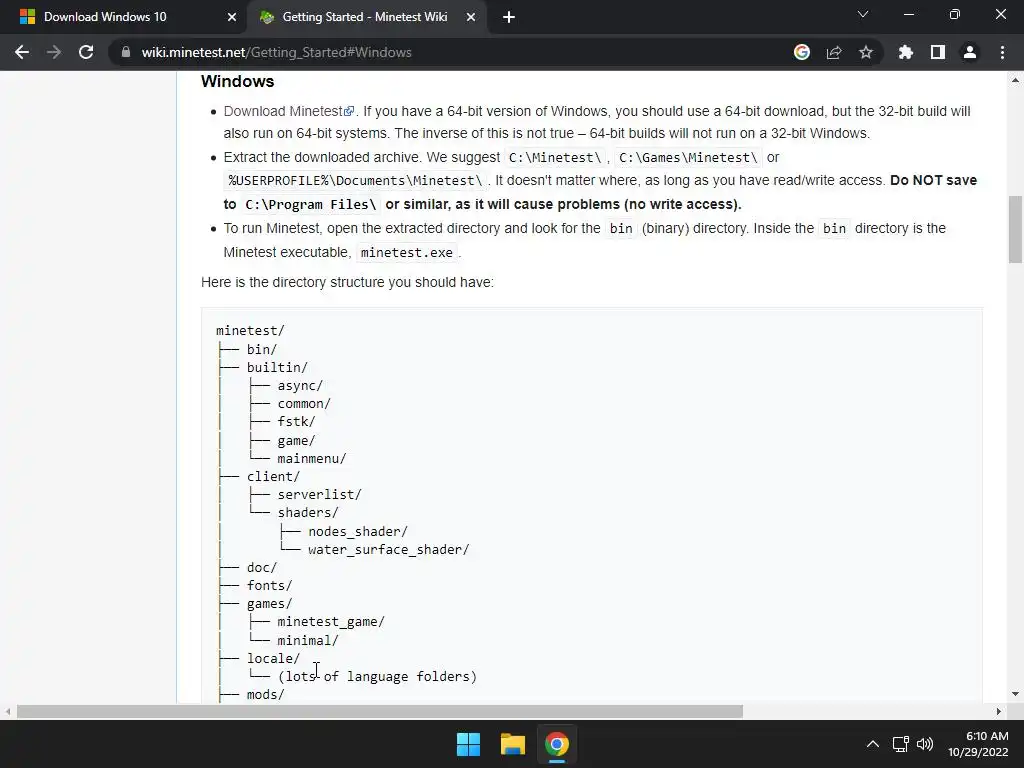Click the client/ directory line
The width and height of the screenshot is (1024, 768).
point(273,477)
